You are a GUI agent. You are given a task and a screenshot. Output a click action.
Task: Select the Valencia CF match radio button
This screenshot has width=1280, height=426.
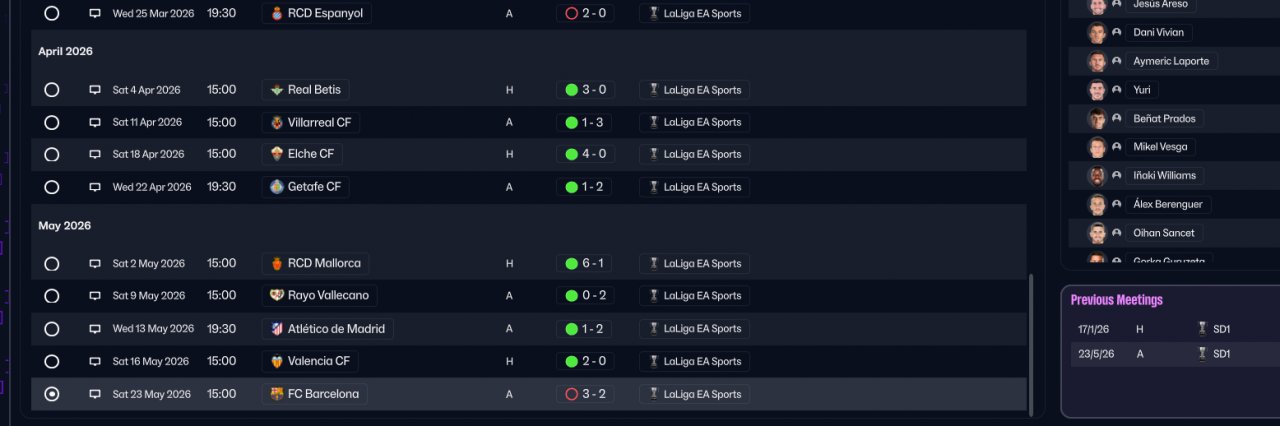(x=52, y=361)
